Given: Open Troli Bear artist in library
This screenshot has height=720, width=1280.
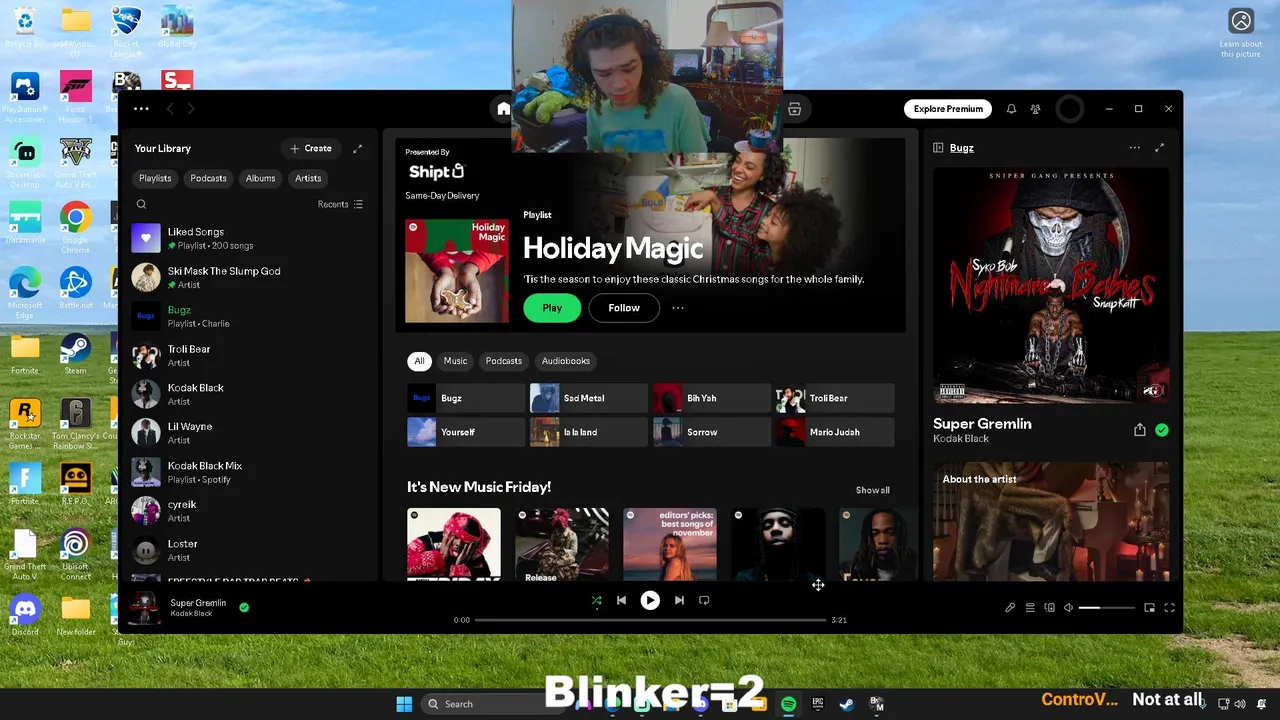Looking at the screenshot, I should tap(249, 355).
